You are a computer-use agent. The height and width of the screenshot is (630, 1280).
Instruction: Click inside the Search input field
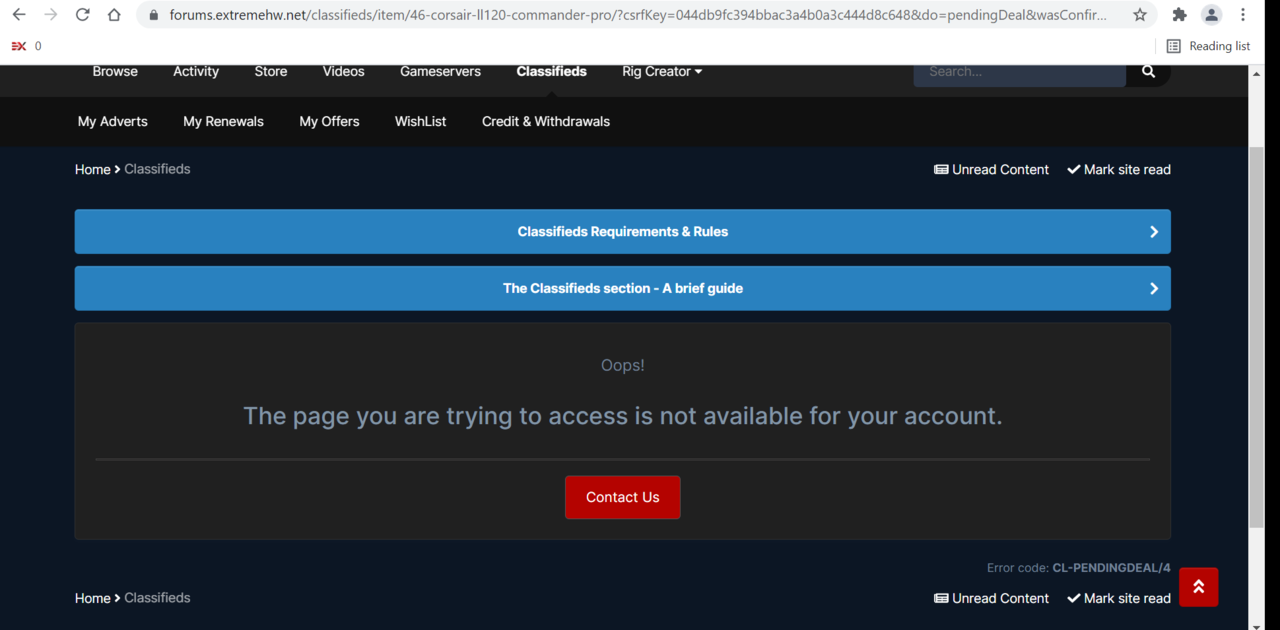(x=1019, y=71)
